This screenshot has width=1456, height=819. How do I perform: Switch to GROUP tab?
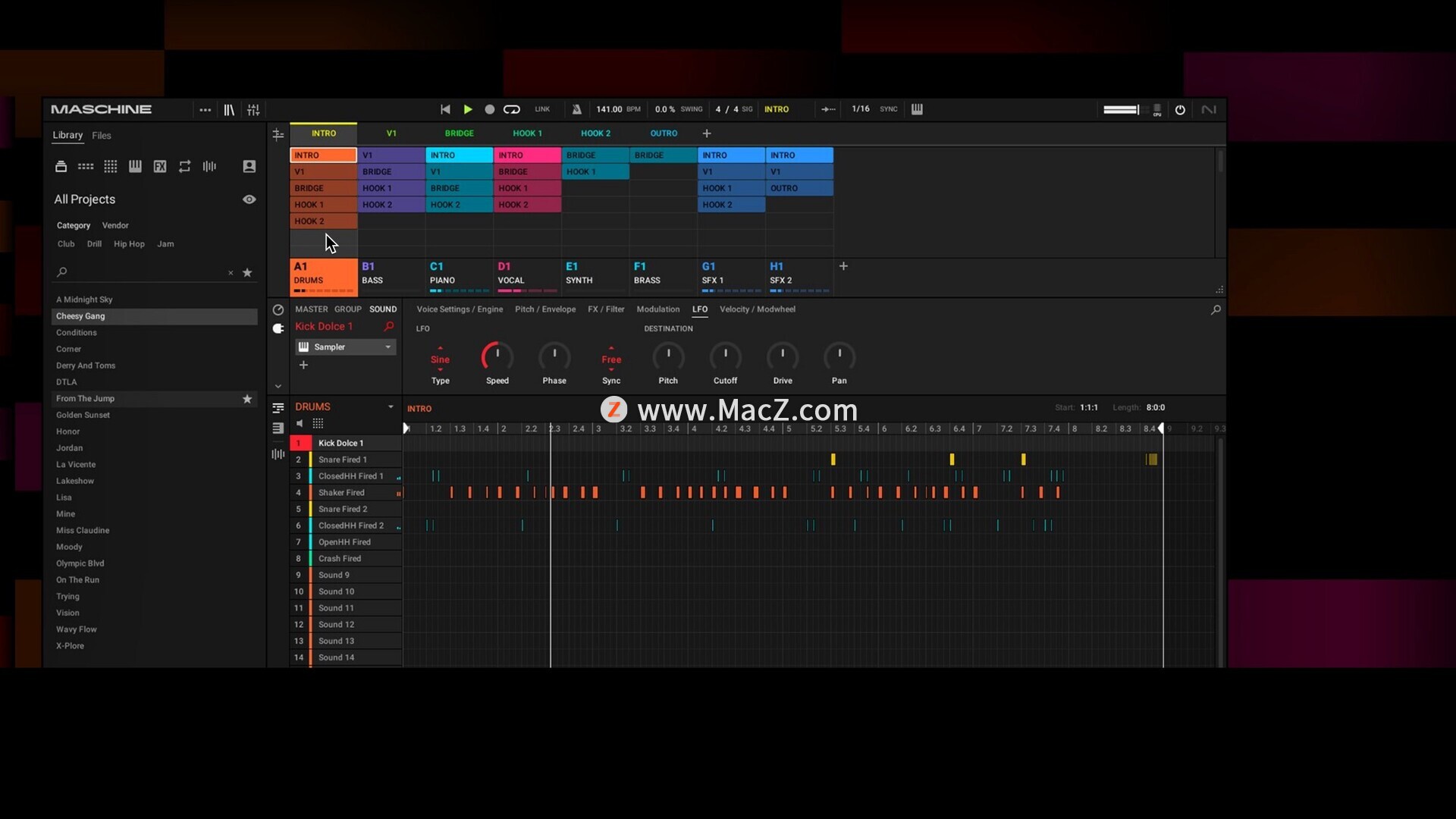348,309
